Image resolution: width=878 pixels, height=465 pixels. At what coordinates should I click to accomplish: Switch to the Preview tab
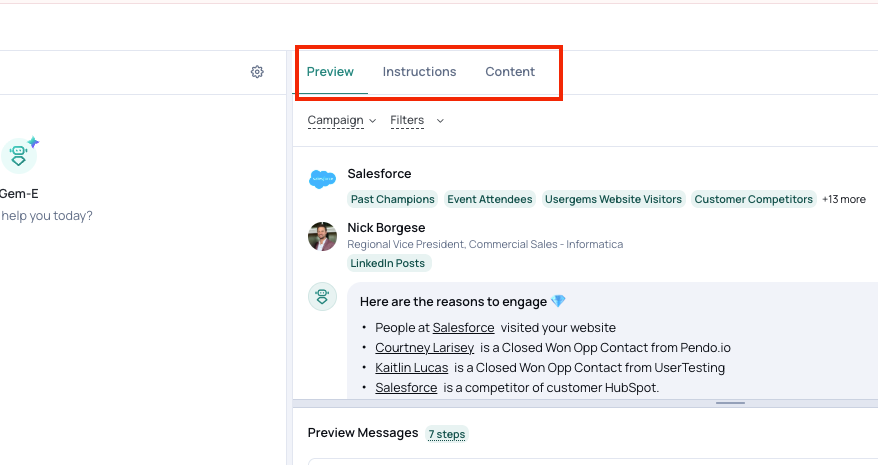330,72
